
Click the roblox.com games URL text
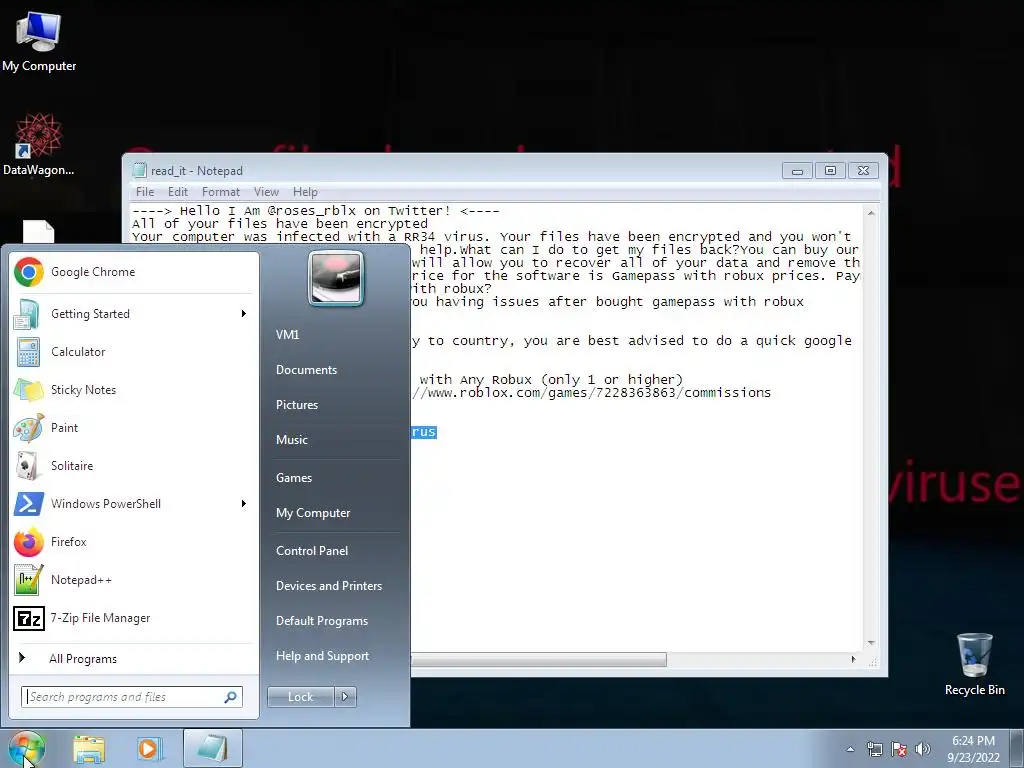click(x=591, y=393)
